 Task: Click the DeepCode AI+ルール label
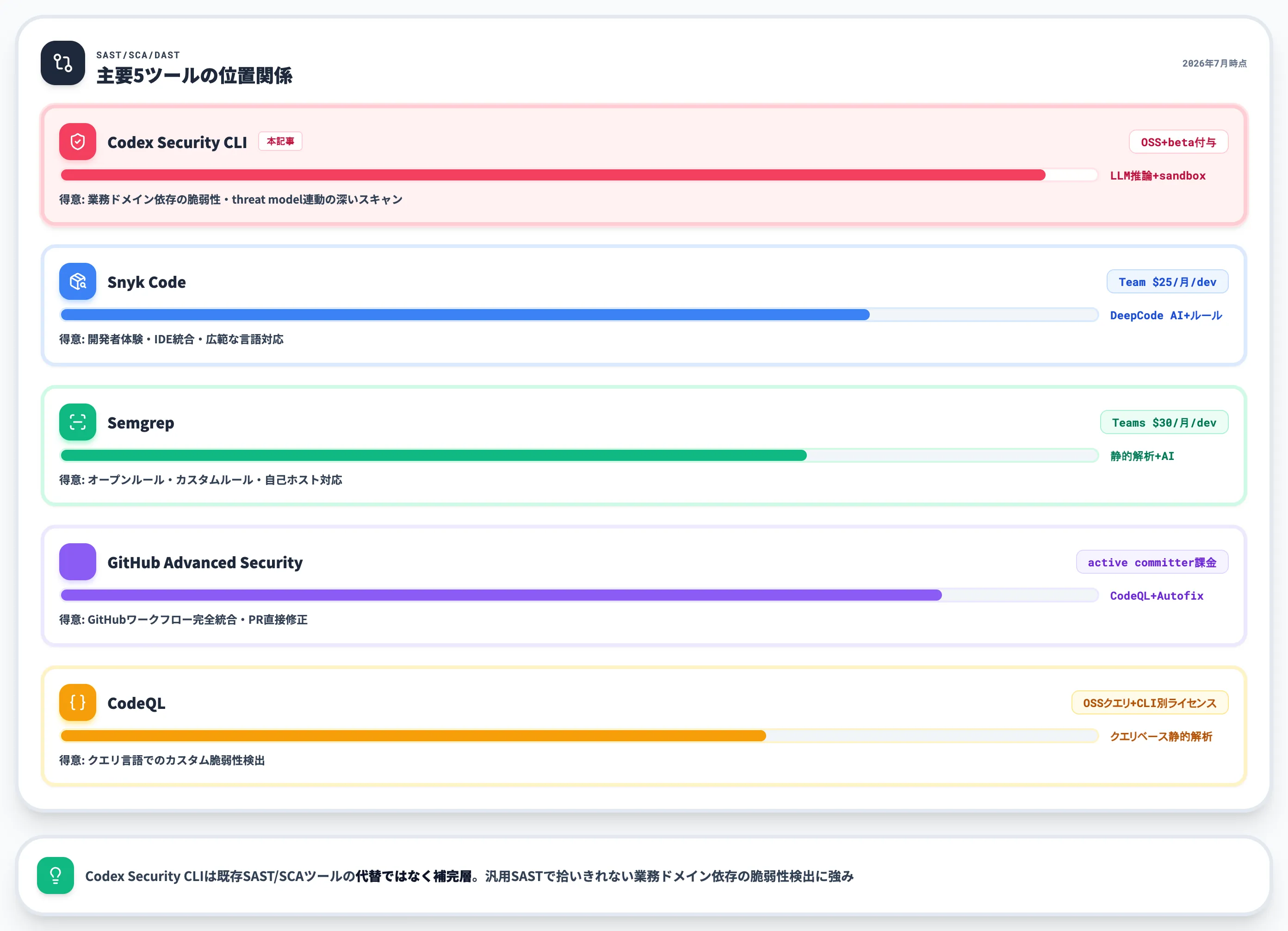(1166, 315)
